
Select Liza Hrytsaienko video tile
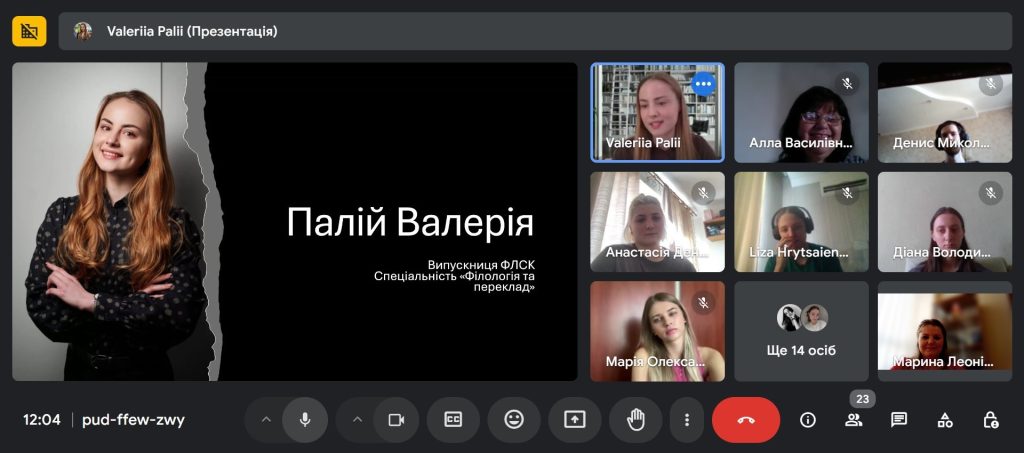click(801, 221)
